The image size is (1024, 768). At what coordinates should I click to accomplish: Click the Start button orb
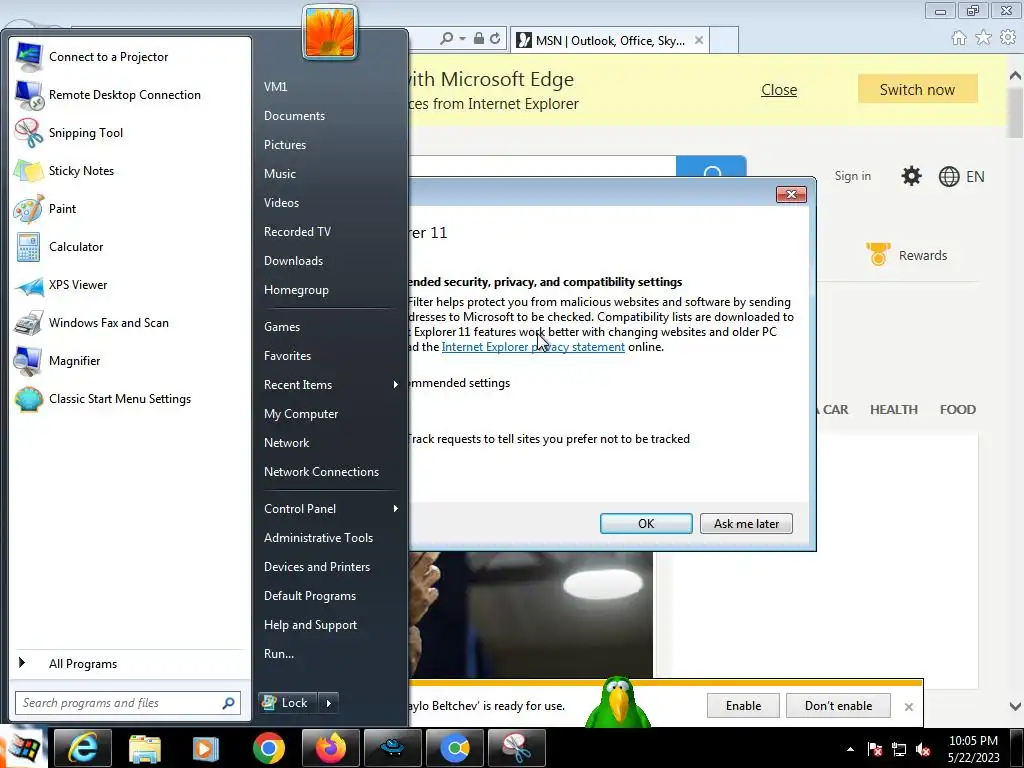coord(23,748)
